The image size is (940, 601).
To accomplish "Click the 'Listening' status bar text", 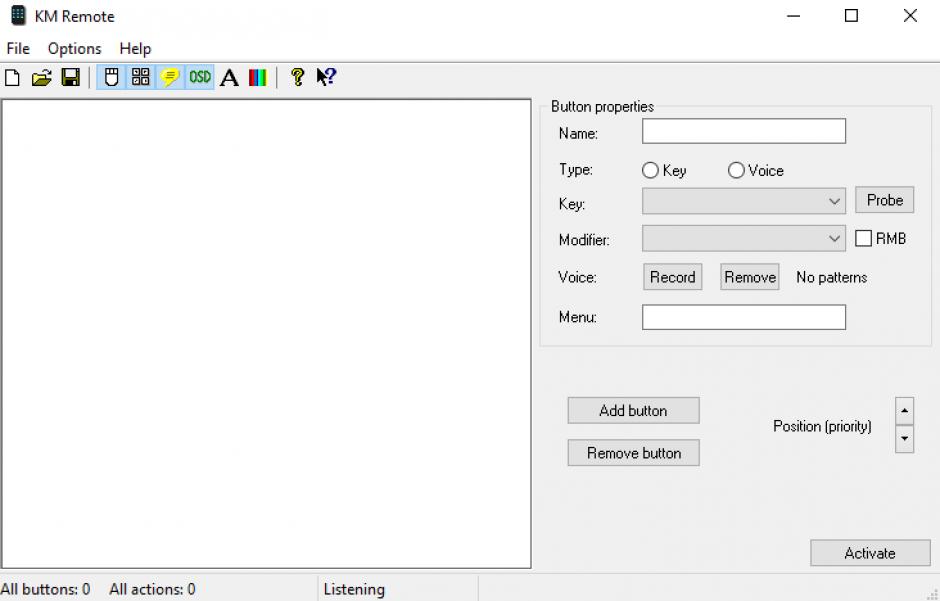I will click(x=354, y=590).
